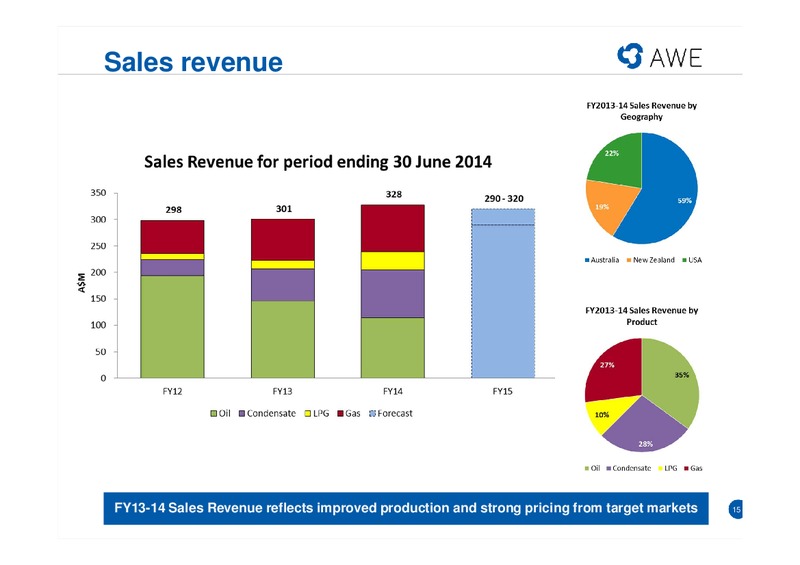
Task: Click the 'FY2013-14 Sales Revenue by Geography' title
Action: [x=641, y=111]
